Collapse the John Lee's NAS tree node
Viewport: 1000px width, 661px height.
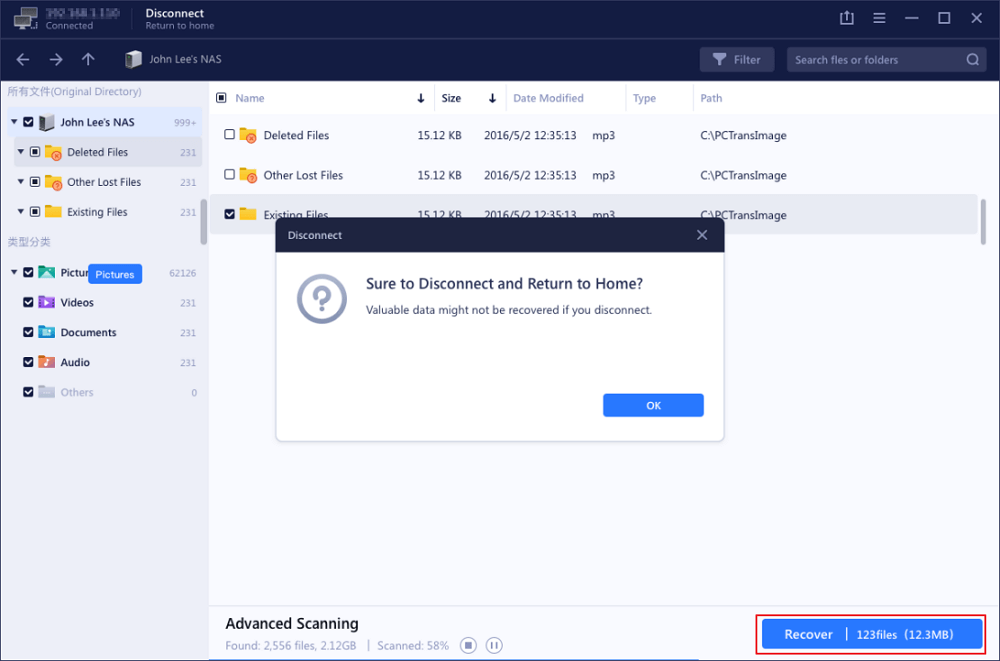pos(14,122)
